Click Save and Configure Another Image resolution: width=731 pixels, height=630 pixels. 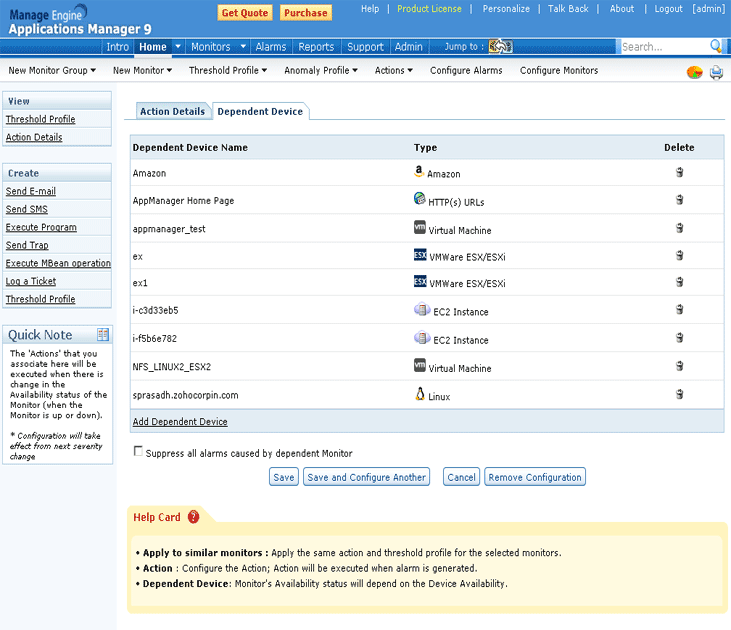[x=366, y=477]
